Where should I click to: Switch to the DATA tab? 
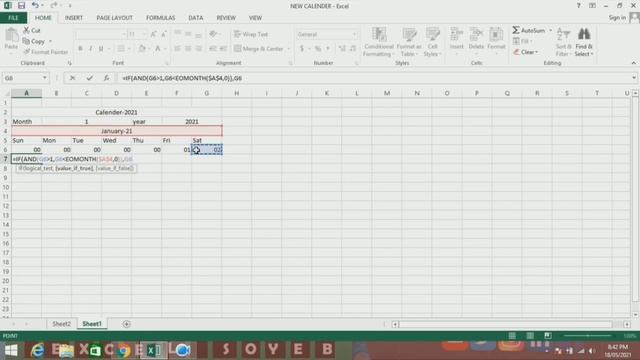(x=196, y=18)
